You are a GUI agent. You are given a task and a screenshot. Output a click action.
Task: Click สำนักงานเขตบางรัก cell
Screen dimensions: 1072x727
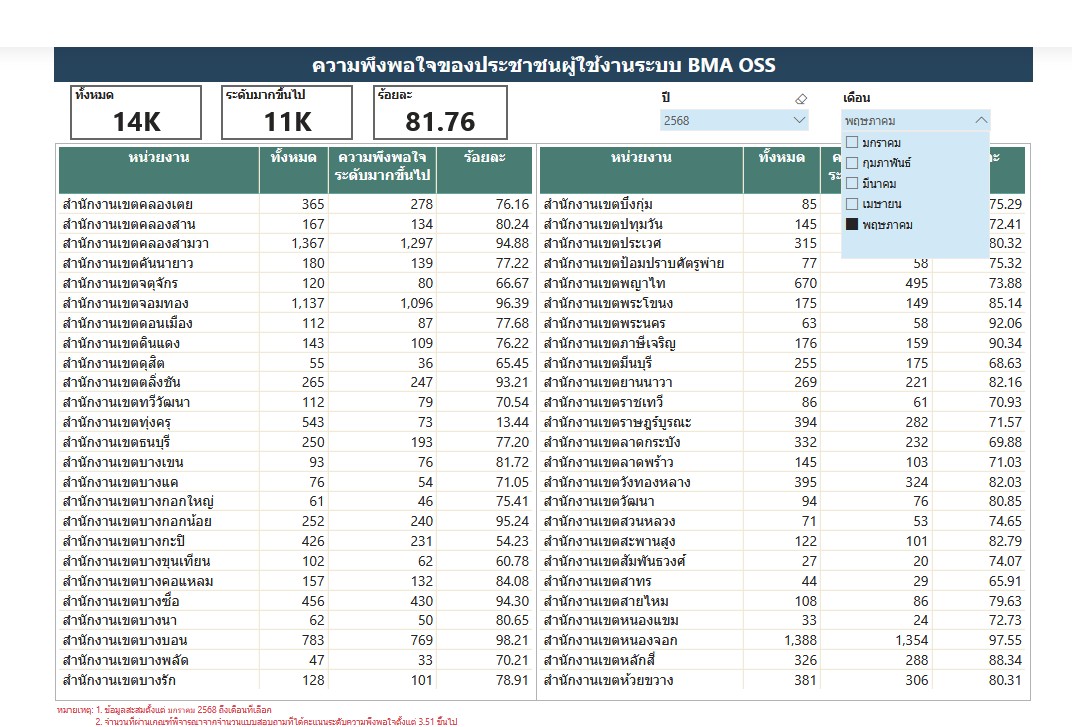[119, 680]
